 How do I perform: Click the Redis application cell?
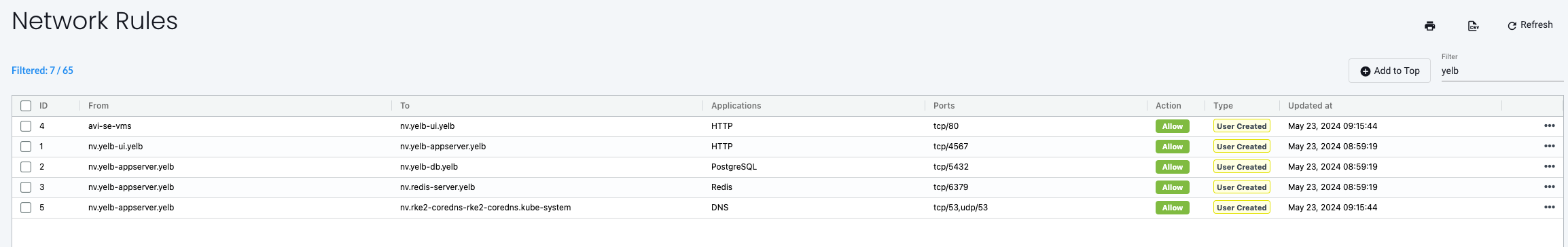point(721,187)
